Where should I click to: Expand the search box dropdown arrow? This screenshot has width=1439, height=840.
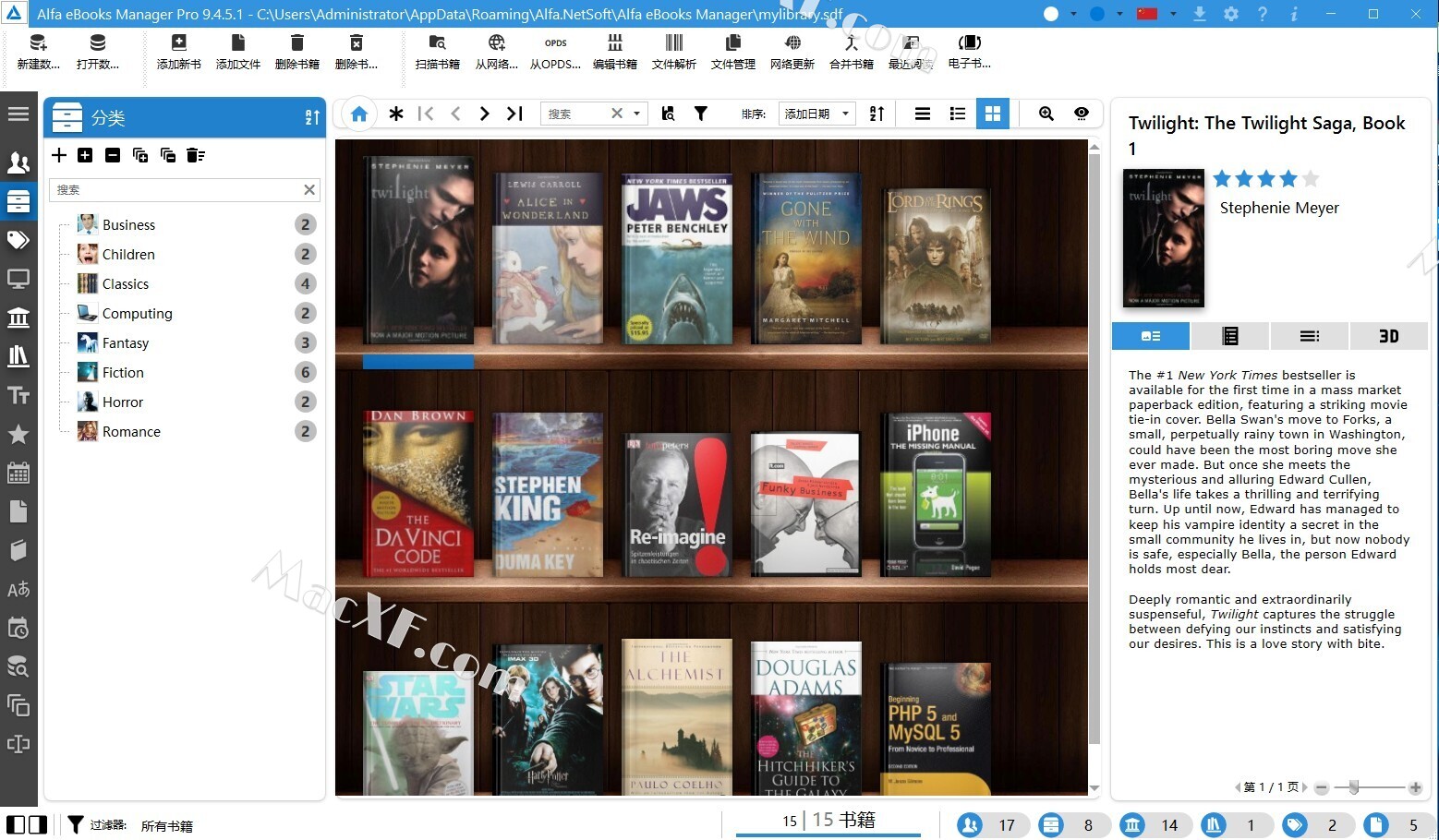[636, 114]
